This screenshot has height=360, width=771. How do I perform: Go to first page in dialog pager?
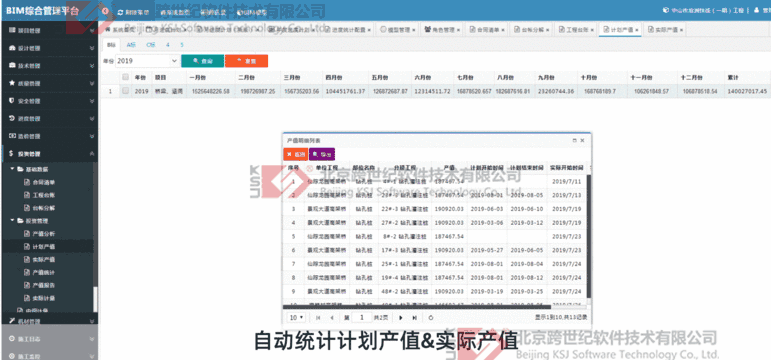point(318,318)
